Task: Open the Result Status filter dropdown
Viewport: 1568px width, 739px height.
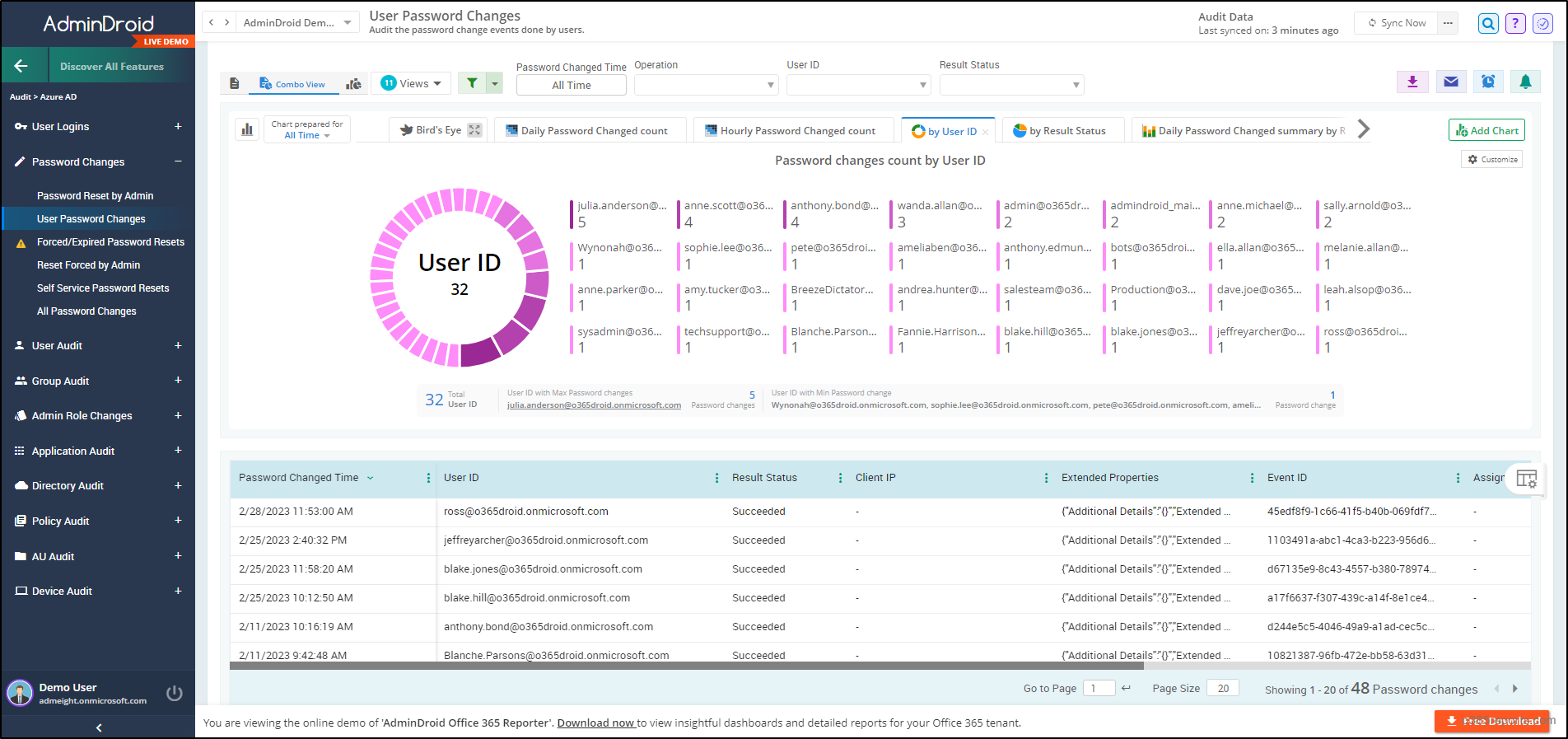Action: (1011, 85)
